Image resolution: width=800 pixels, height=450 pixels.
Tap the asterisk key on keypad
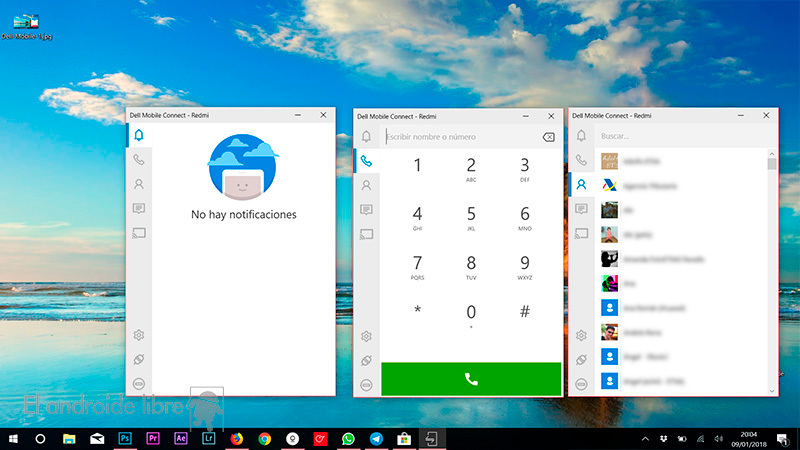[417, 311]
